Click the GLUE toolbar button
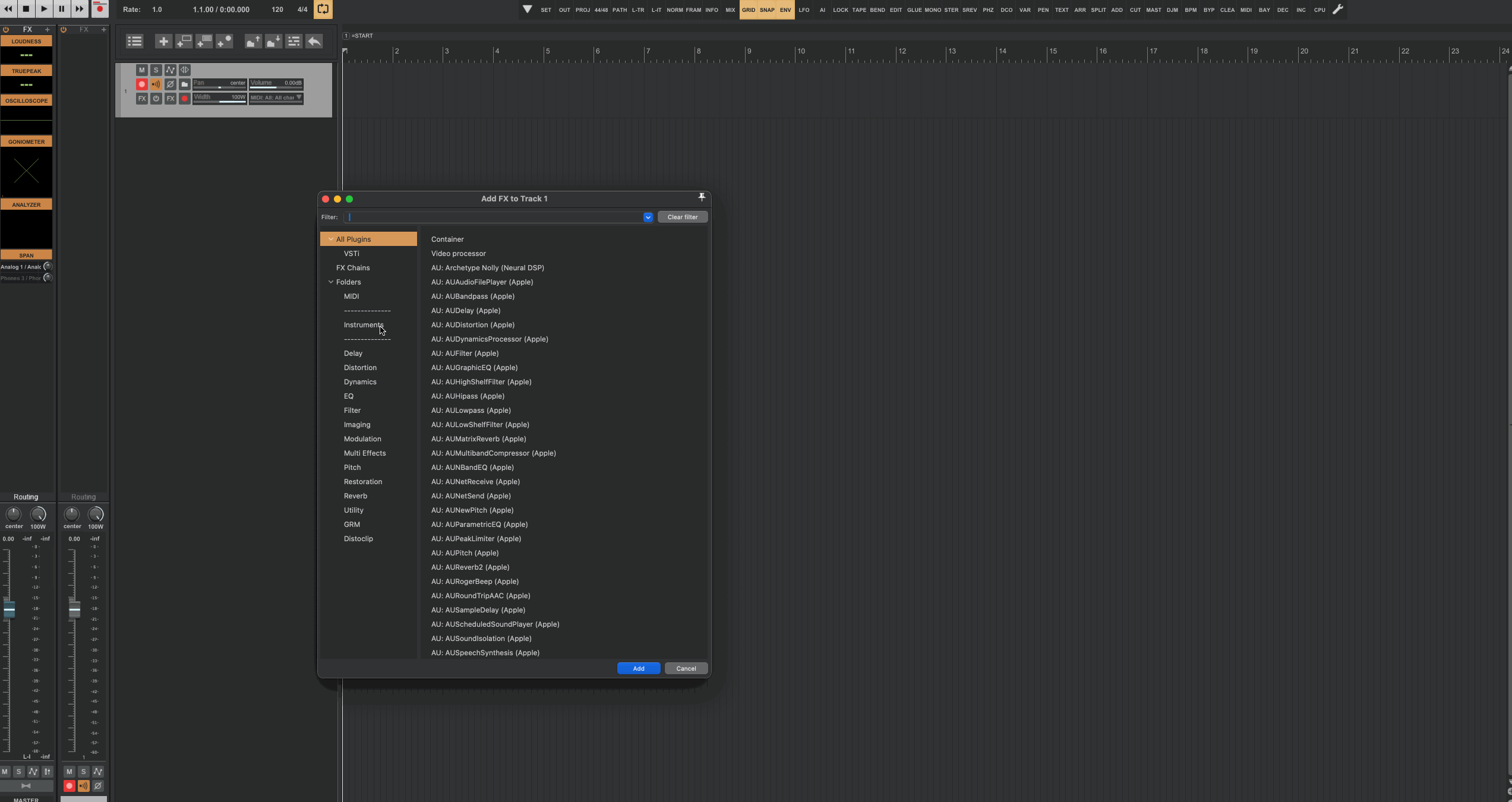 point(914,10)
